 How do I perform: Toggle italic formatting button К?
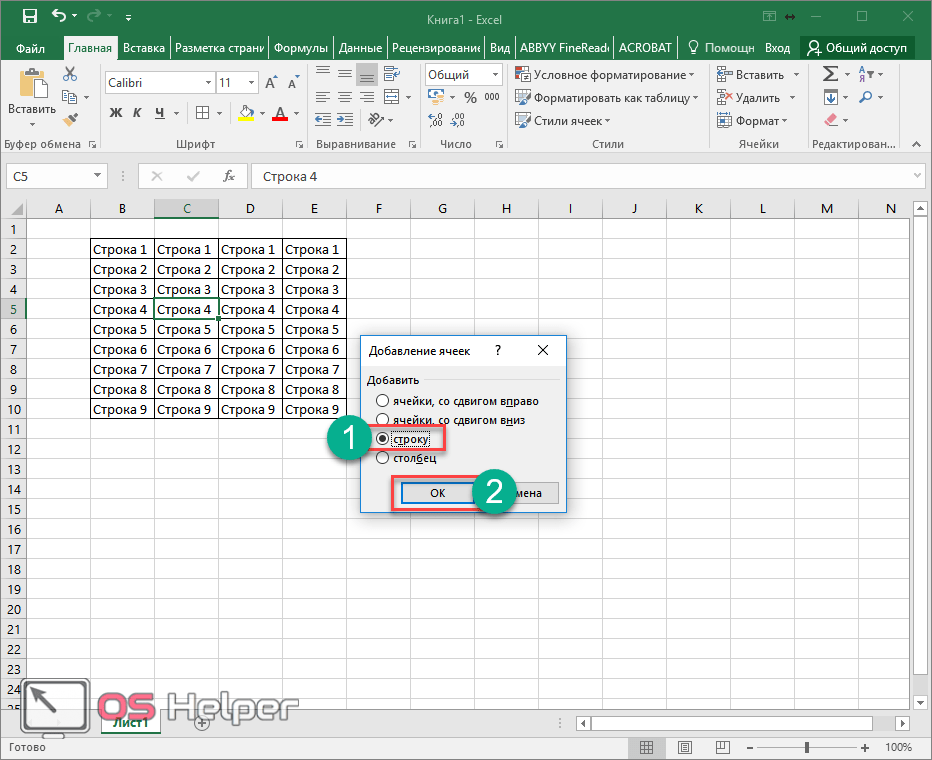(x=137, y=113)
